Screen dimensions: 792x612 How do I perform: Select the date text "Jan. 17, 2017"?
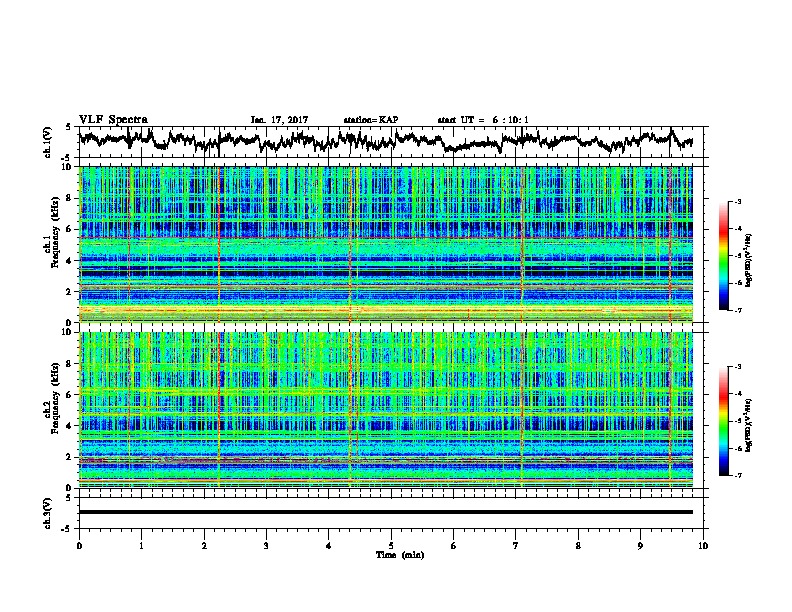pyautogui.click(x=279, y=120)
